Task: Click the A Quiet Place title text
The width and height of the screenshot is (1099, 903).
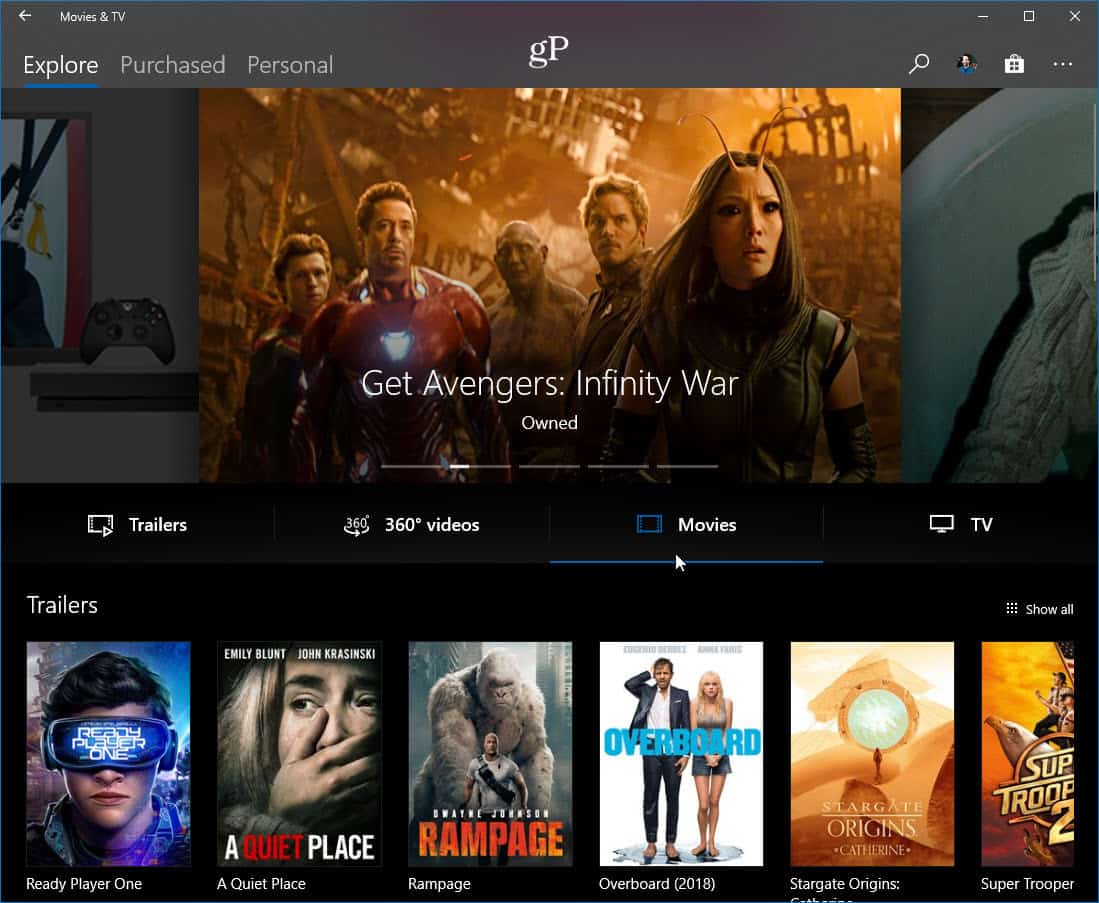Action: tap(261, 883)
